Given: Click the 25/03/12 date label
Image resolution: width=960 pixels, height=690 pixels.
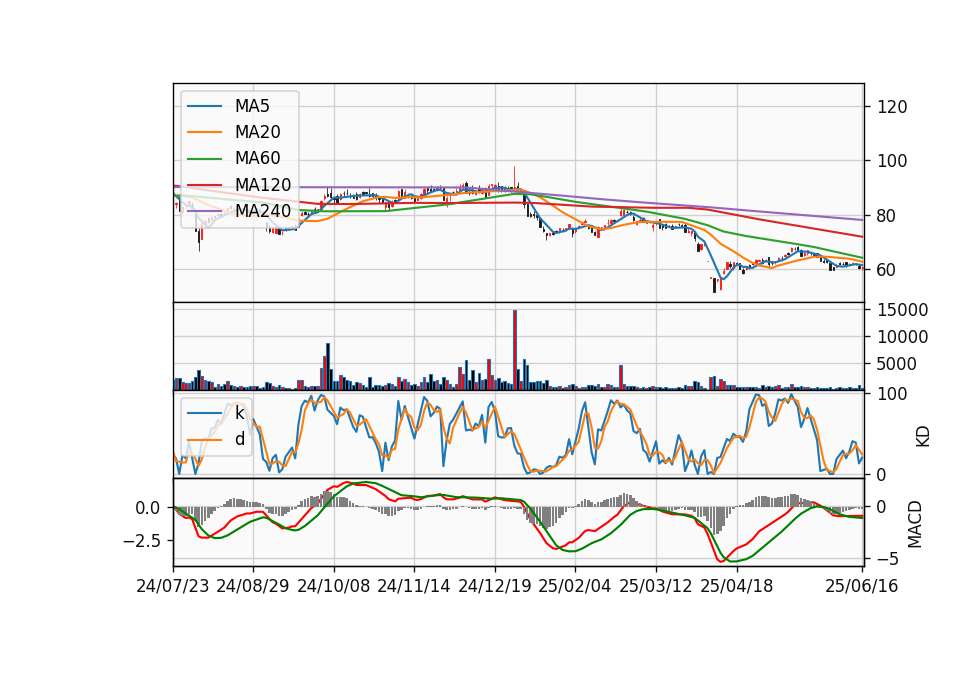Looking at the screenshot, I should (x=656, y=586).
